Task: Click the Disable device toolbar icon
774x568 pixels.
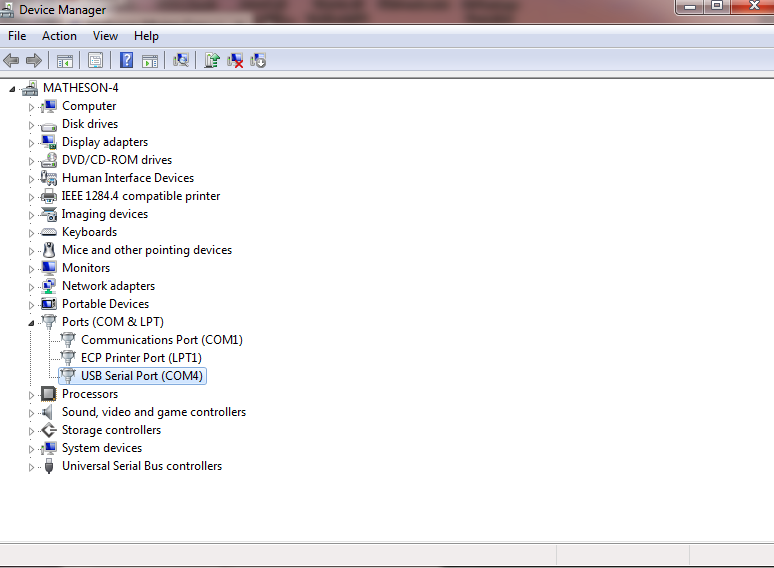Action: [258, 60]
